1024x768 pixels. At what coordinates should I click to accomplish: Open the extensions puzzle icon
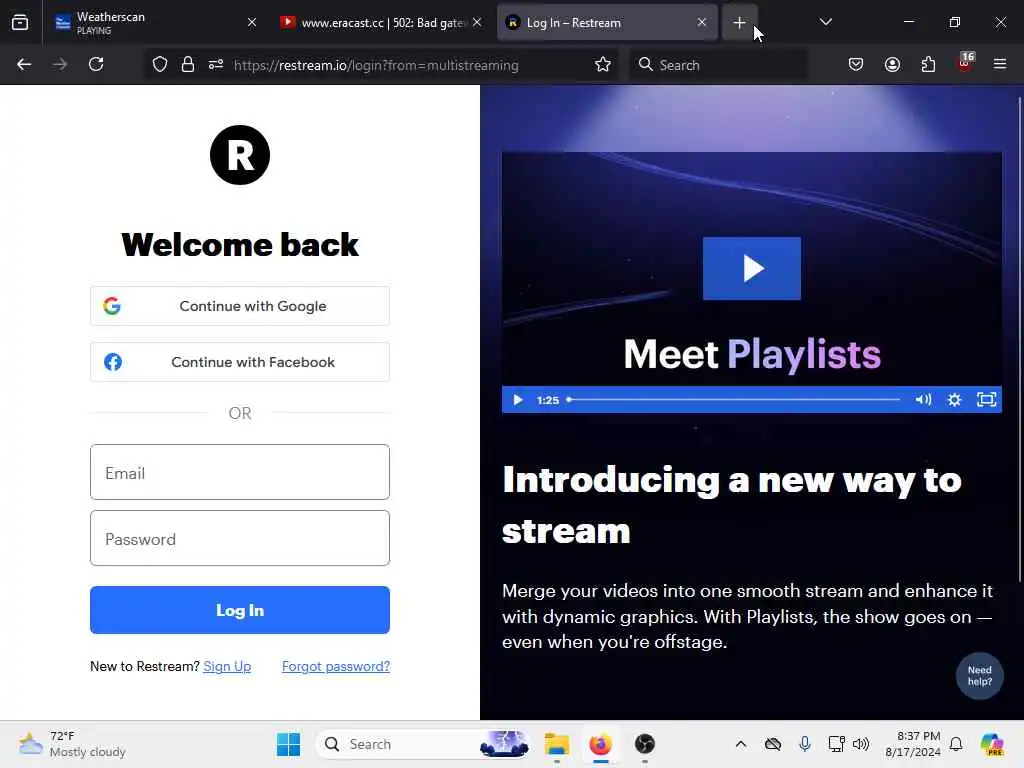[x=928, y=64]
